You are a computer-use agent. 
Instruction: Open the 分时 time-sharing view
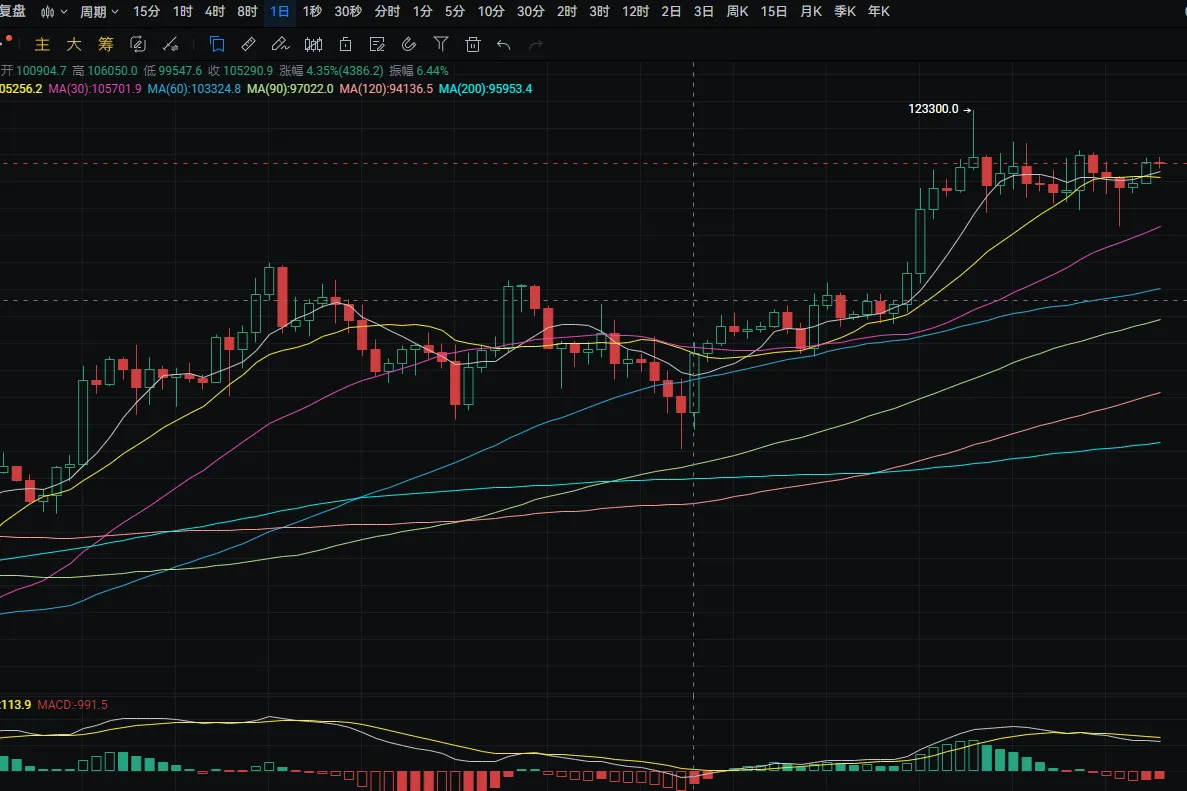[387, 11]
